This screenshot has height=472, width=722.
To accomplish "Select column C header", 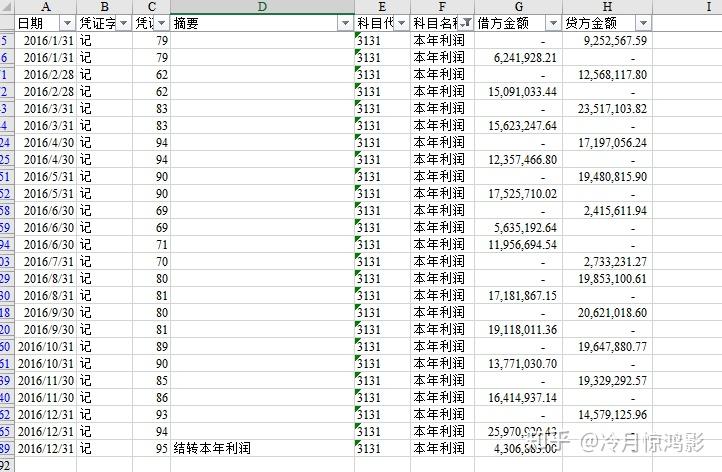I will pos(151,7).
